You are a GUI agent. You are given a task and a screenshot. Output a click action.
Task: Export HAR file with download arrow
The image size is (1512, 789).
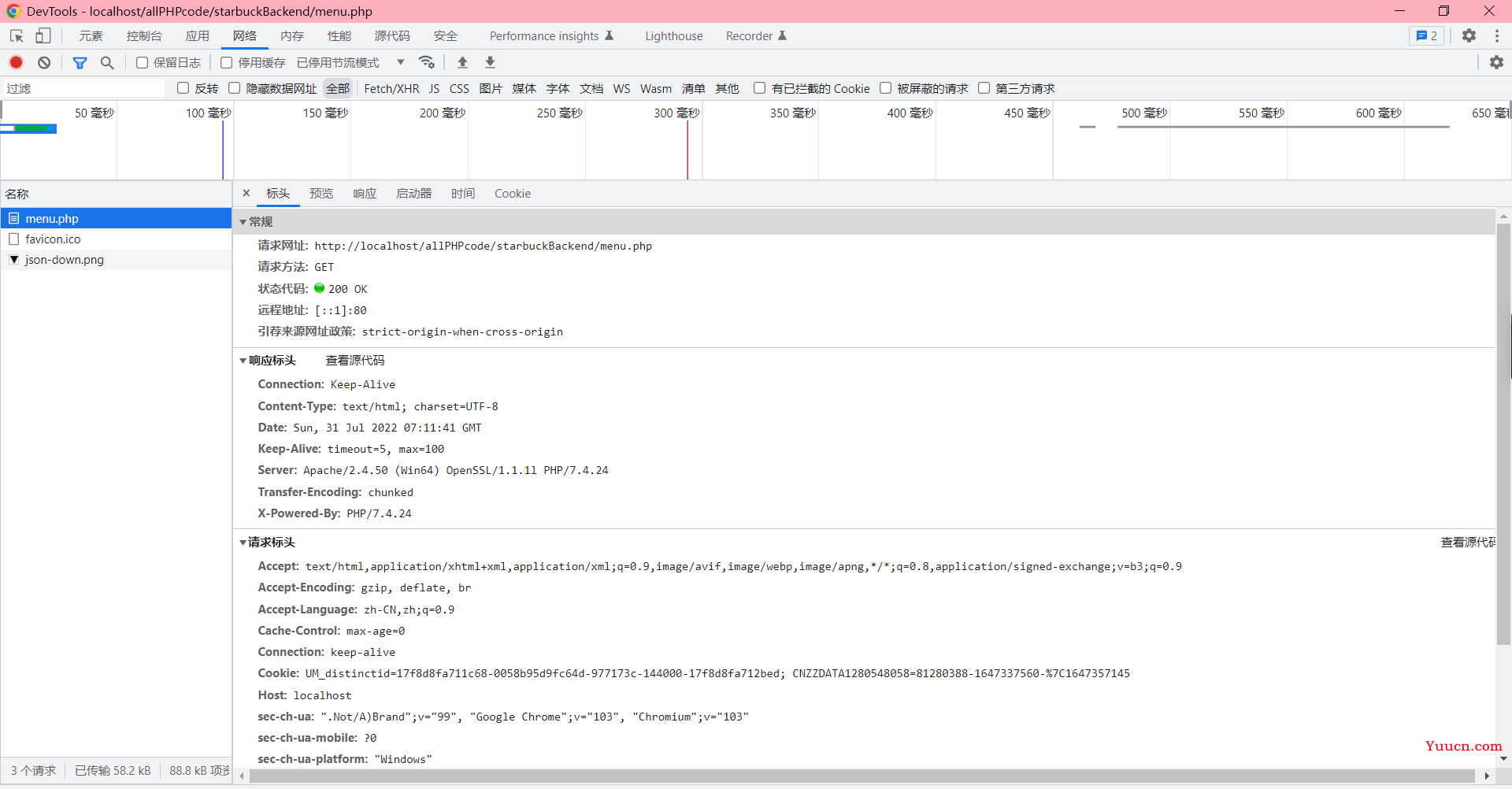click(x=490, y=62)
